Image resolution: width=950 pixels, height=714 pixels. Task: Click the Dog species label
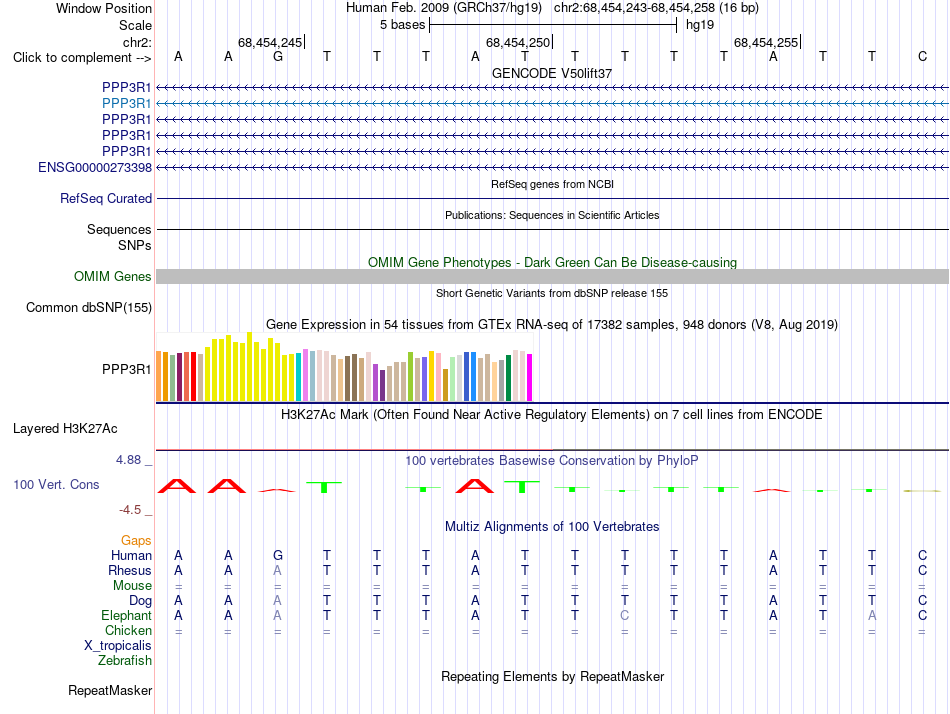tap(141, 601)
